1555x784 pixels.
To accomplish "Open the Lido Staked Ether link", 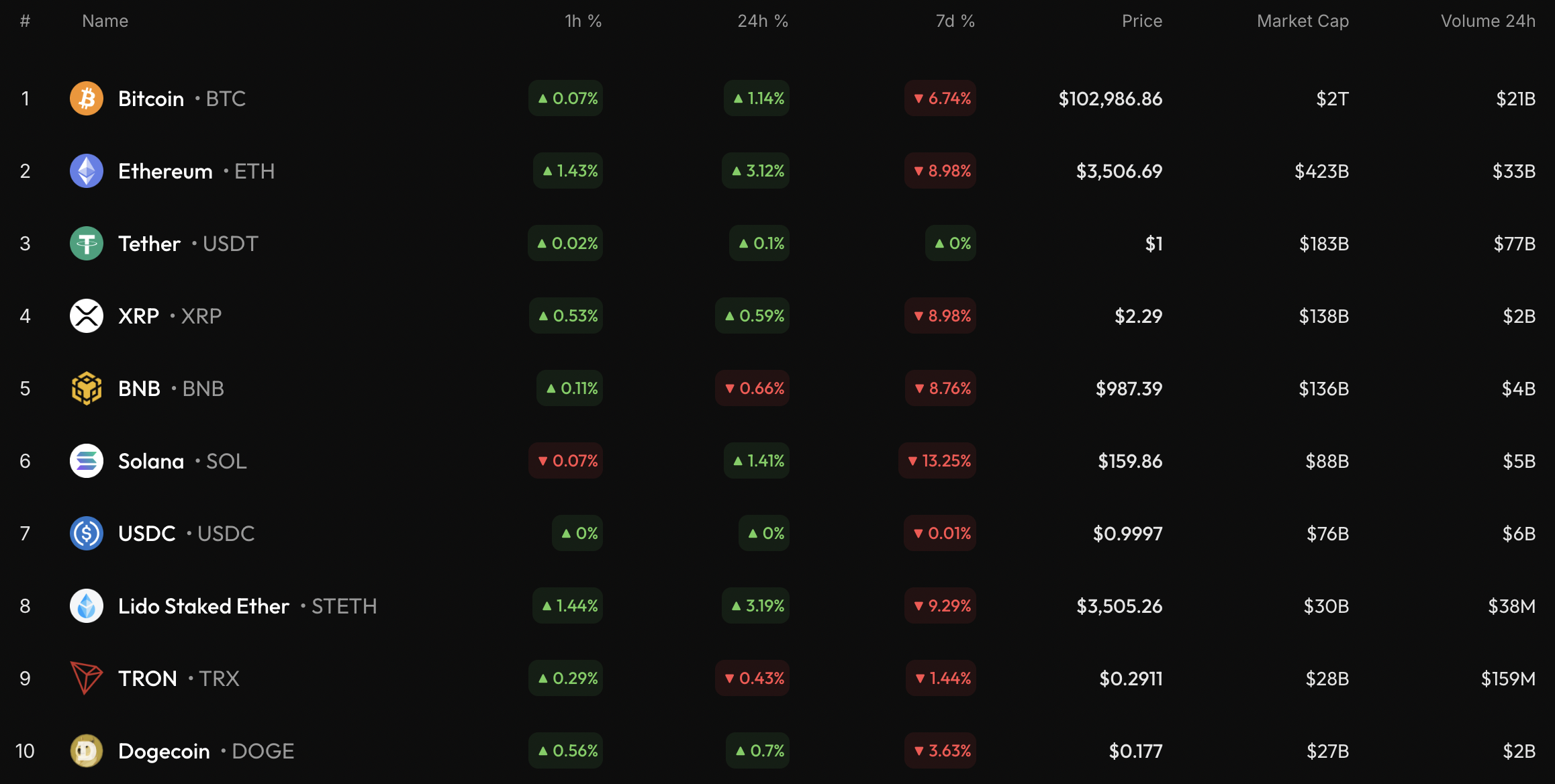I will [x=203, y=606].
